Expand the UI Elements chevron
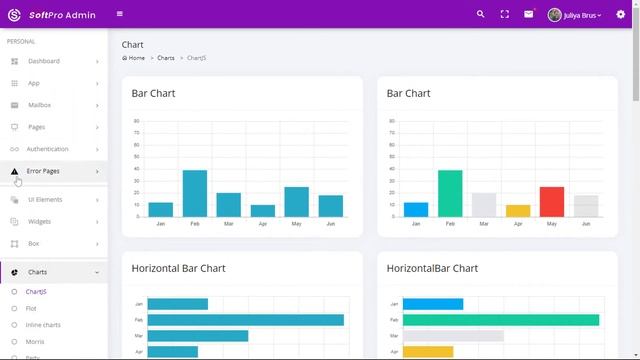640x360 pixels. (97, 200)
